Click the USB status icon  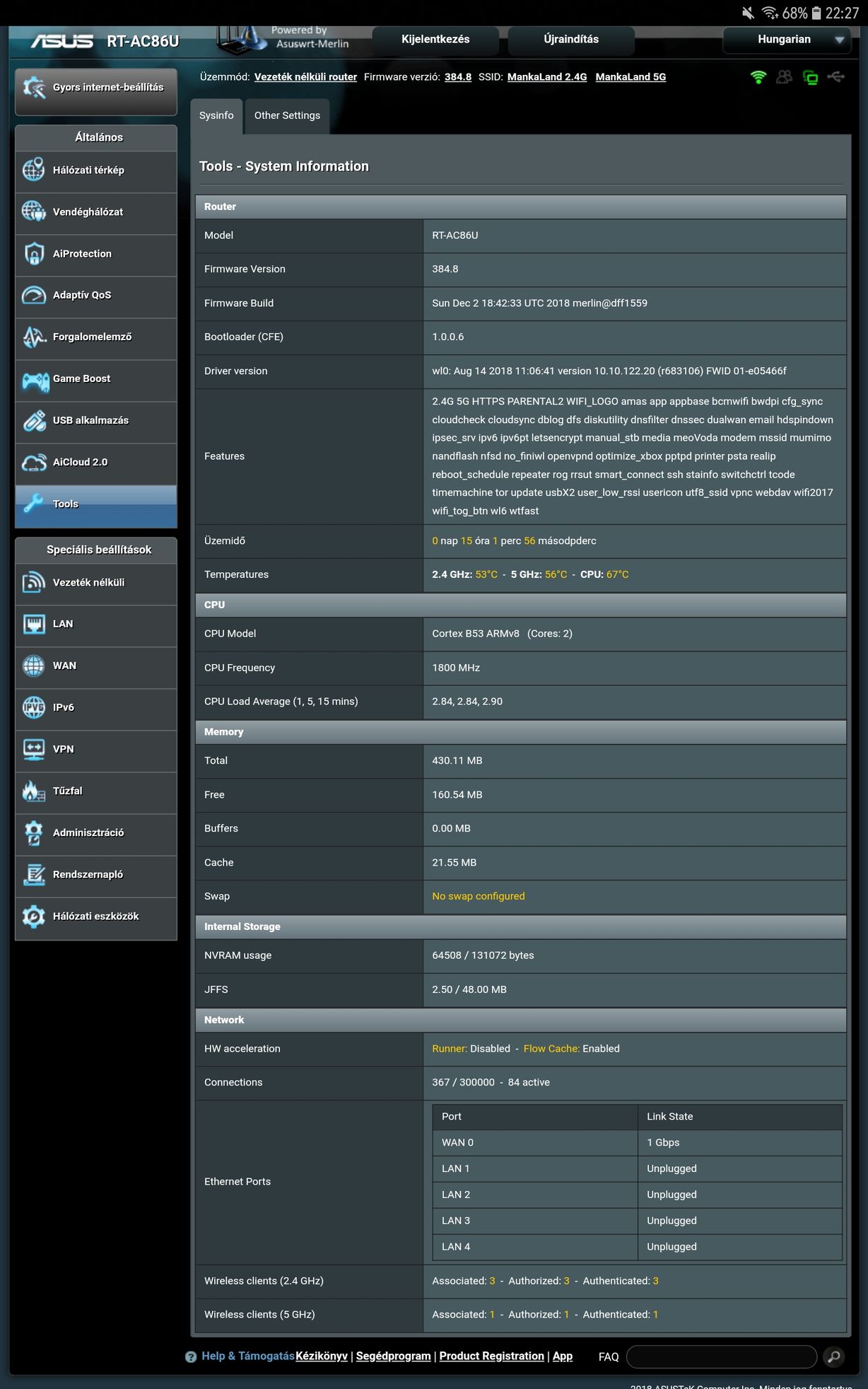pyautogui.click(x=836, y=76)
